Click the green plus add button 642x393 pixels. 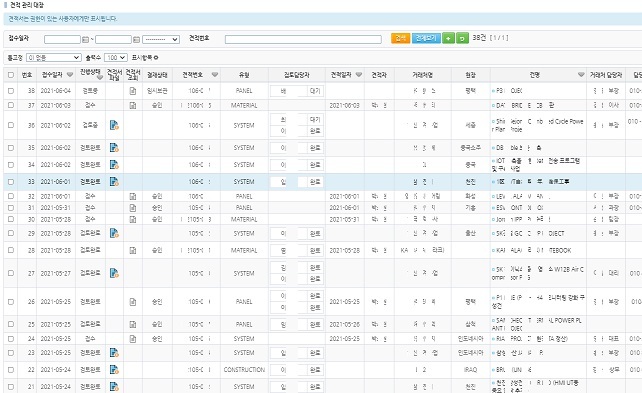(448, 38)
